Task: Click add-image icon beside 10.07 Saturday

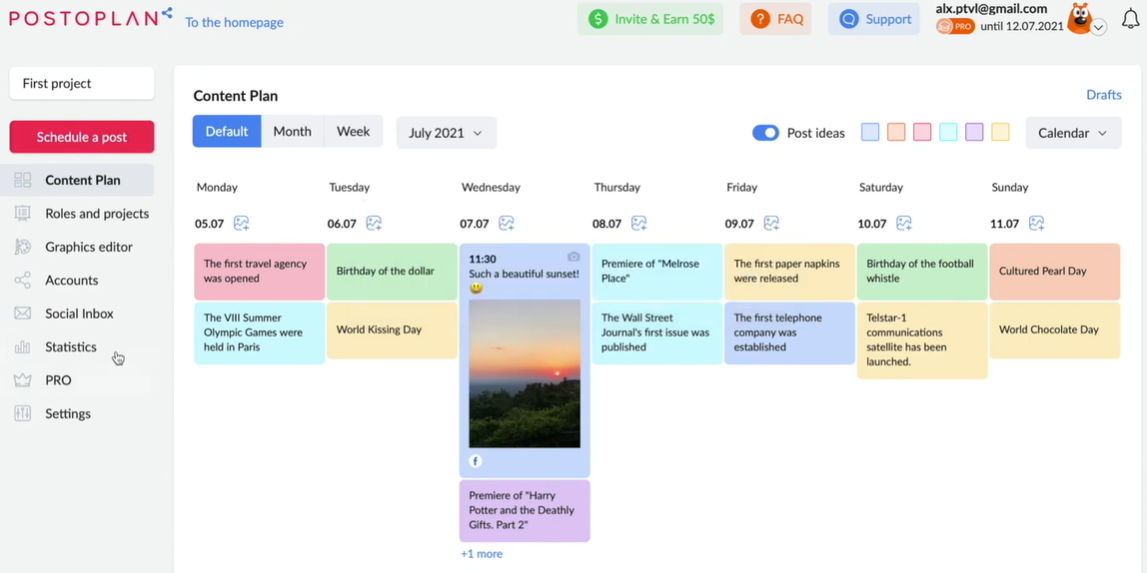Action: (x=904, y=223)
